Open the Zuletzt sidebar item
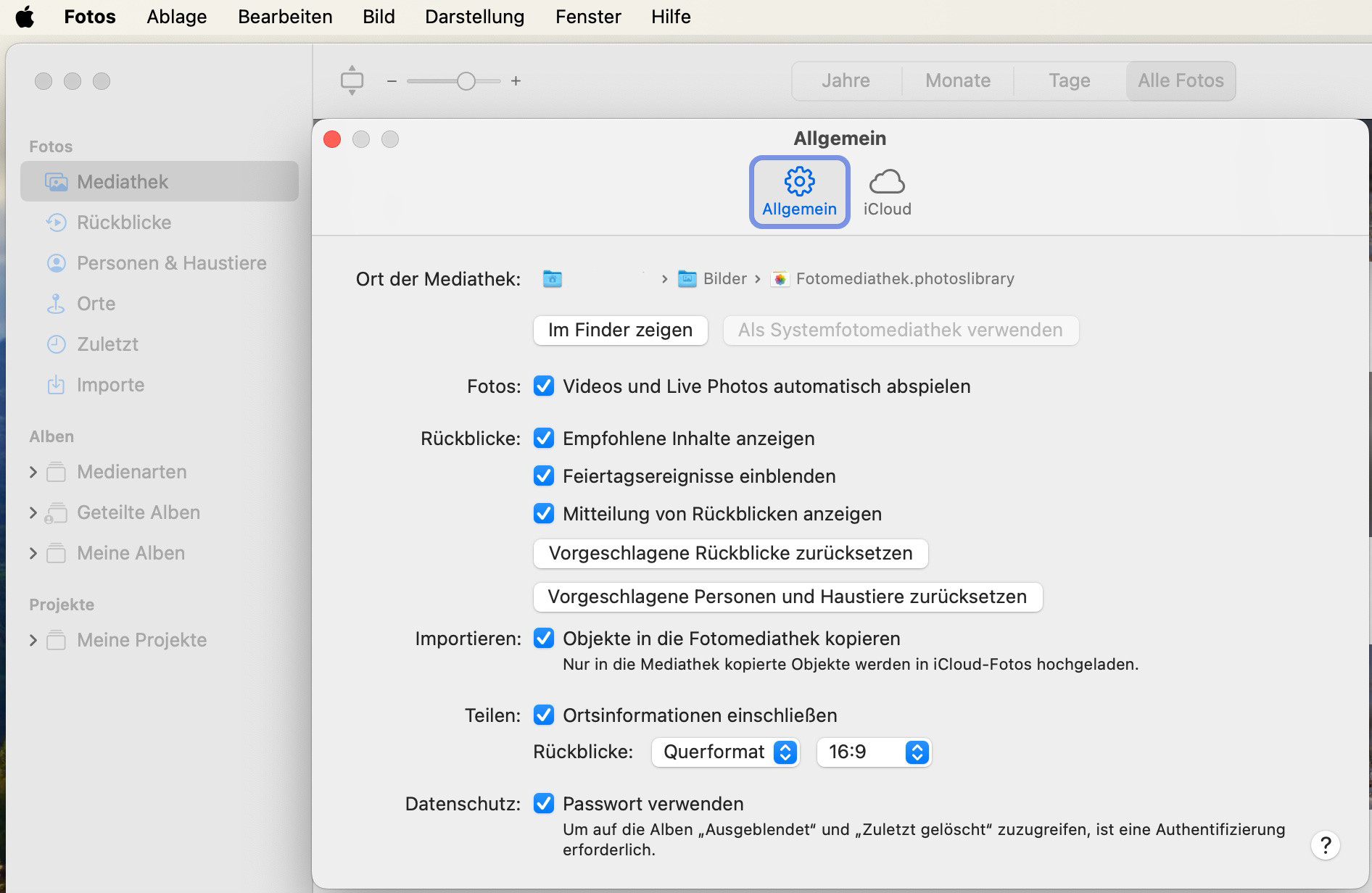This screenshot has height=893, width=1372. click(x=107, y=344)
